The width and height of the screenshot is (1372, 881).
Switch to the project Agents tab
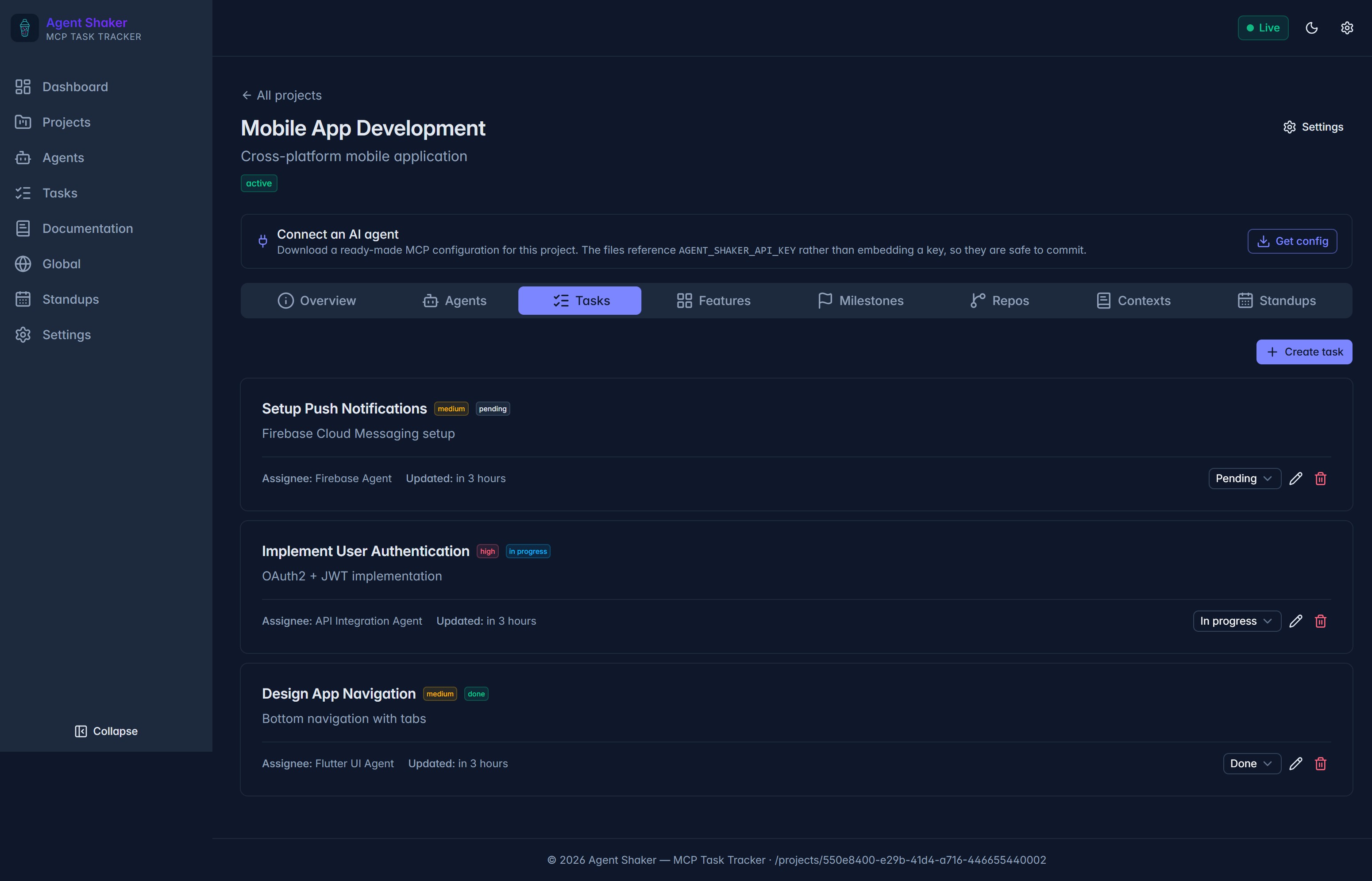455,301
